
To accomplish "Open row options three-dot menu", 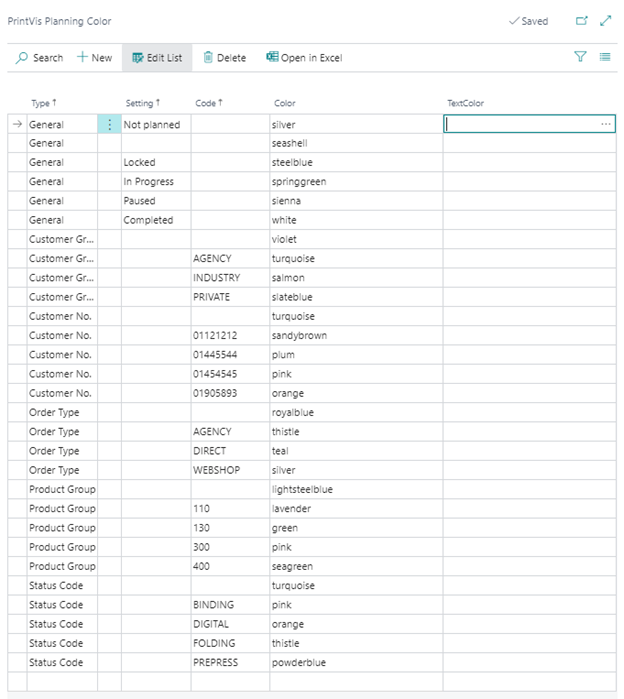I will coord(109,124).
